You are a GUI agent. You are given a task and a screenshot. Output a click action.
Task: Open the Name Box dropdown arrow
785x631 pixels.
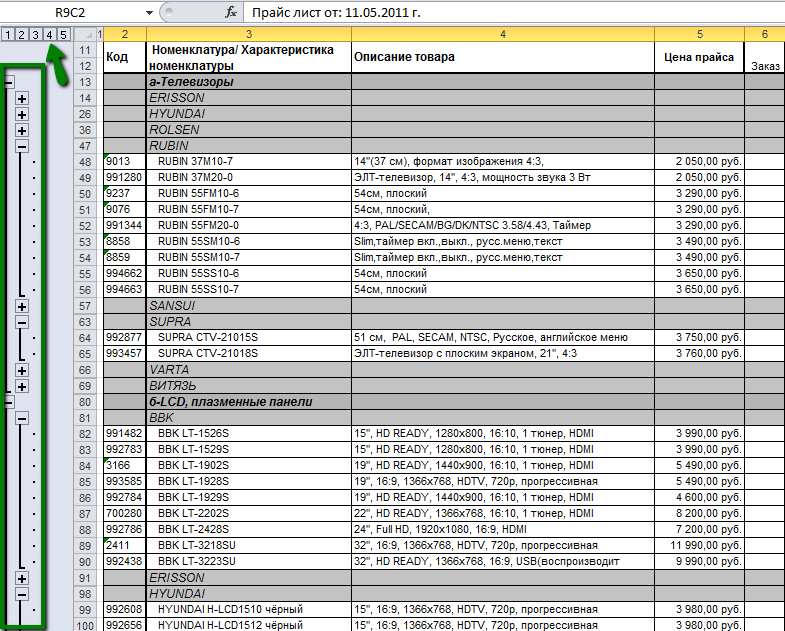149,13
